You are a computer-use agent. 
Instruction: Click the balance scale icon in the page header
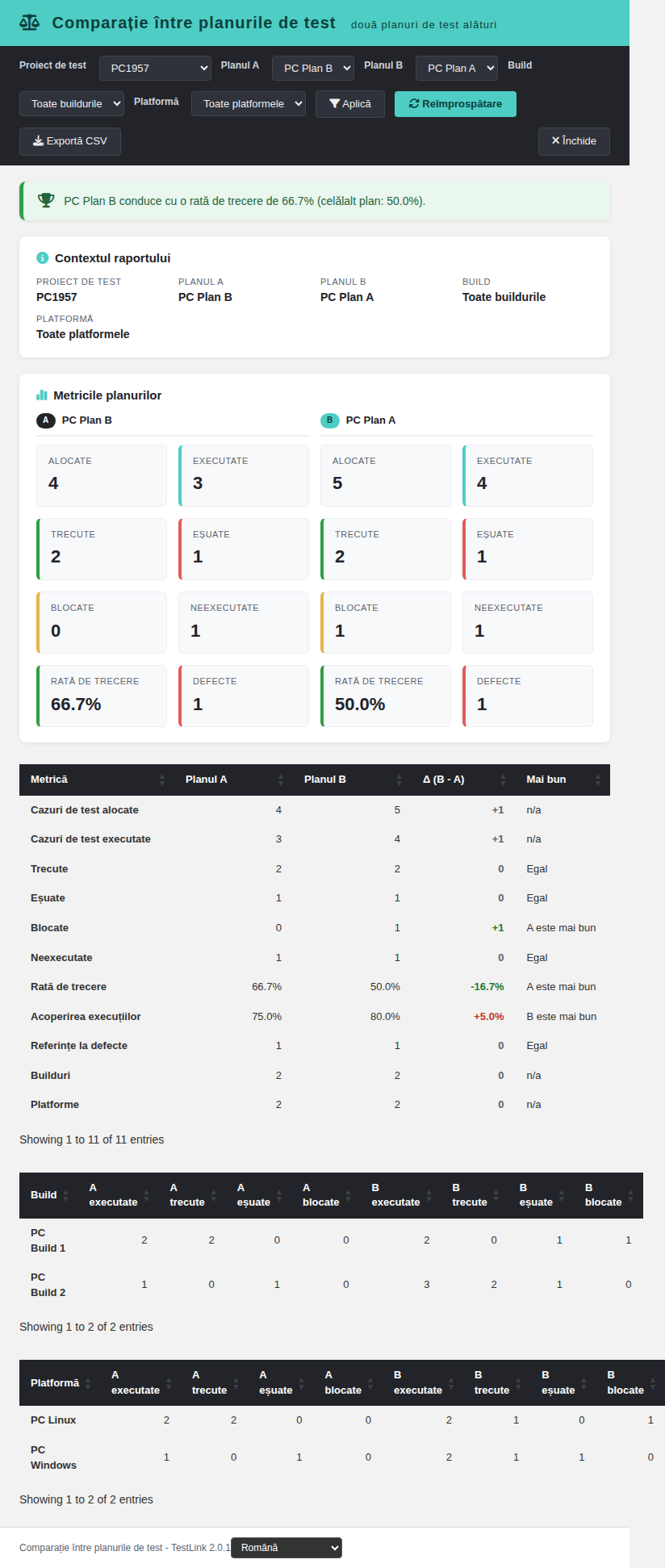[x=29, y=23]
